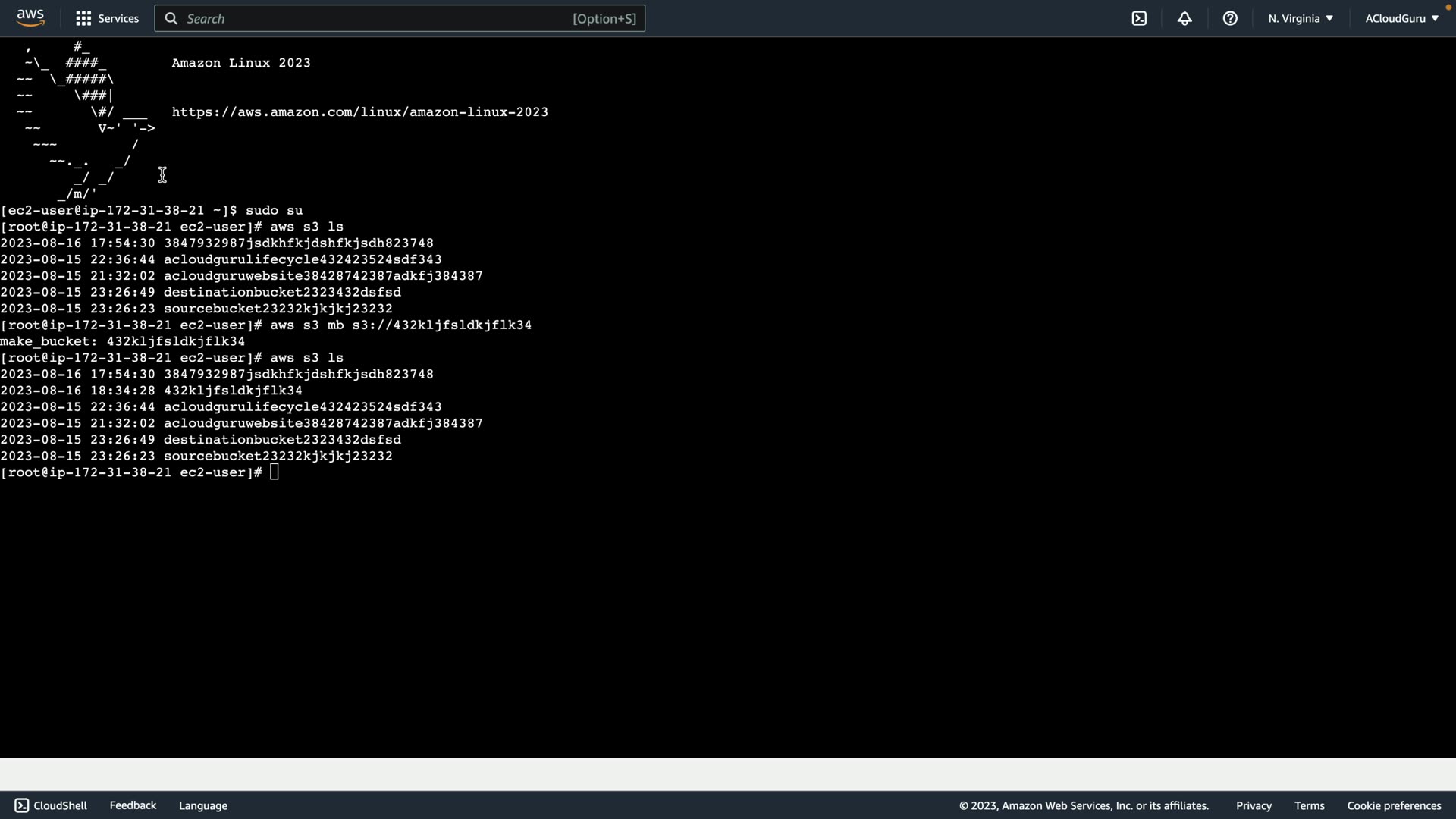Open the Feedback link in the footer
Image resolution: width=1456 pixels, height=819 pixels.
pos(133,805)
